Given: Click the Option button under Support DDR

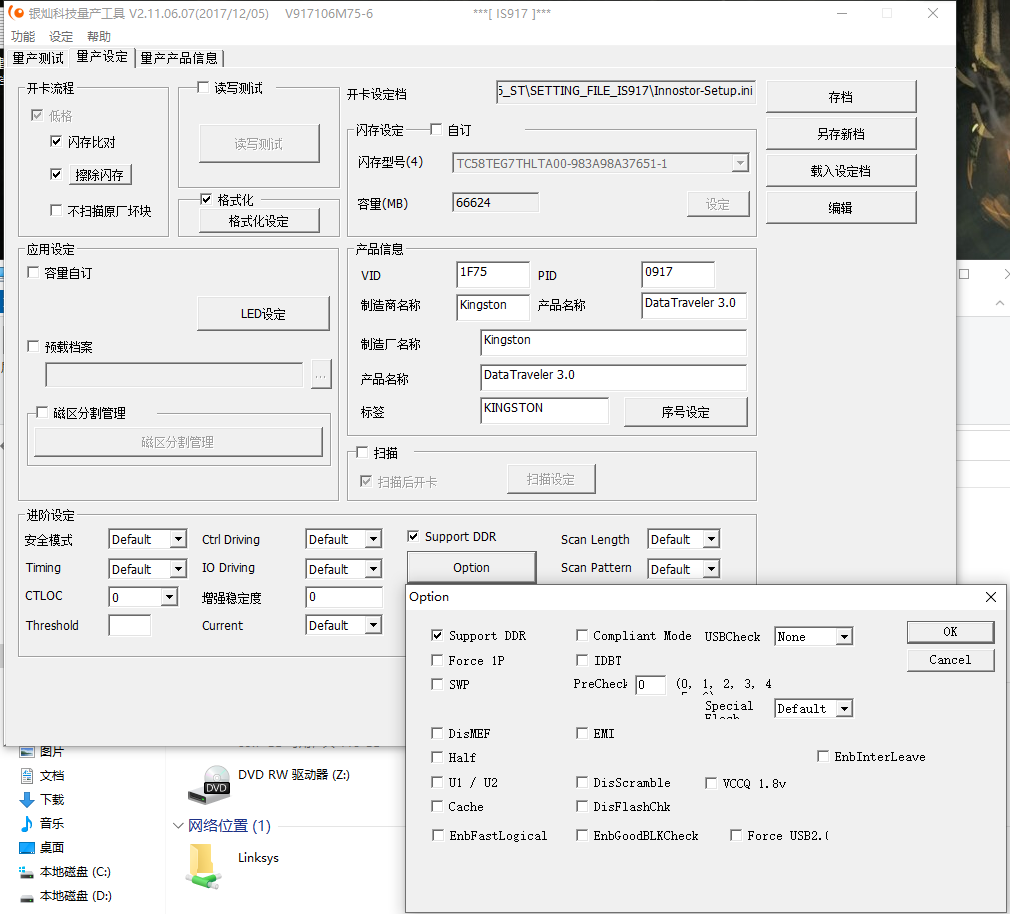Looking at the screenshot, I should [472, 567].
